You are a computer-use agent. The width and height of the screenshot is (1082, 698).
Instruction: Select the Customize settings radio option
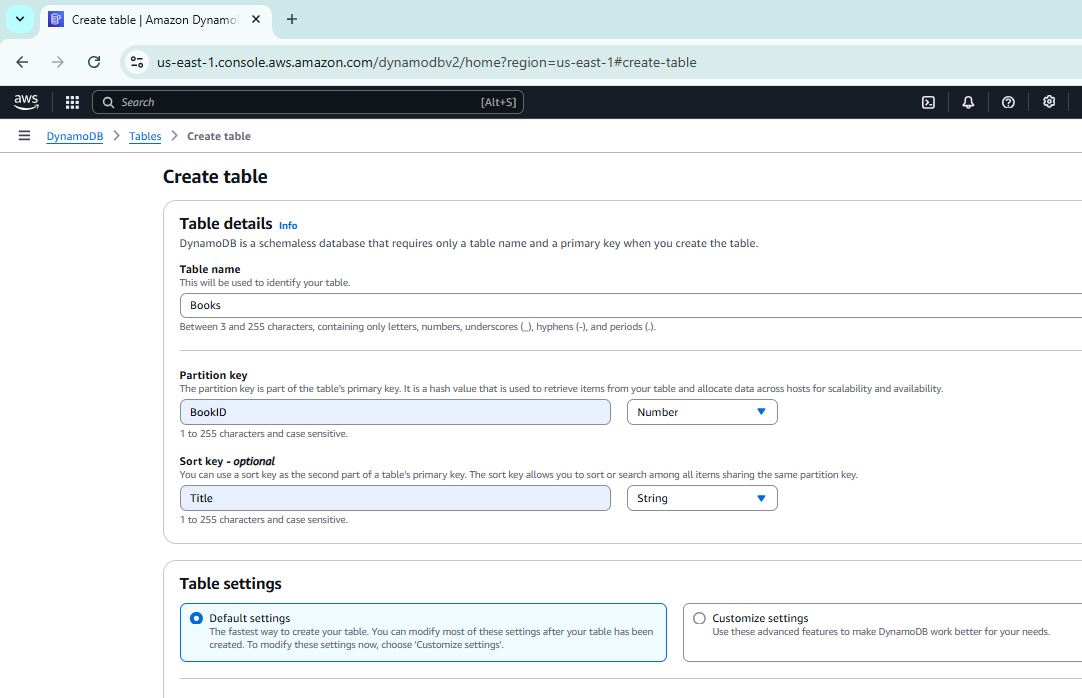tap(699, 618)
